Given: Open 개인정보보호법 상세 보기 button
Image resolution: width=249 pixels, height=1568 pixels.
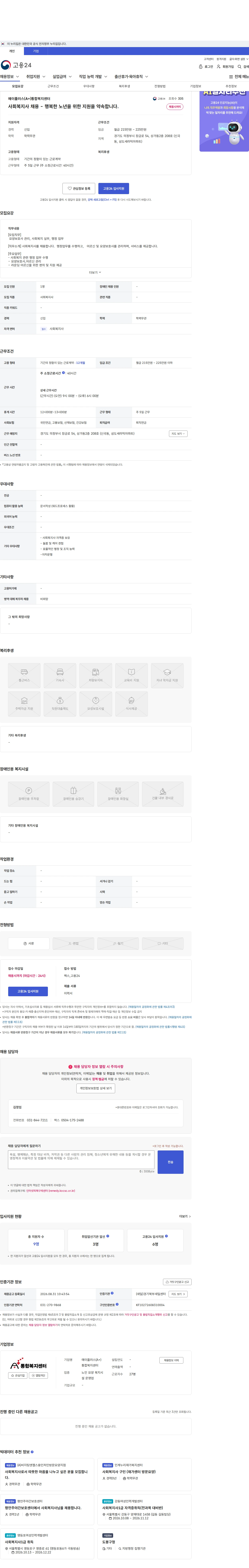Looking at the screenshot, I should click(96, 1088).
